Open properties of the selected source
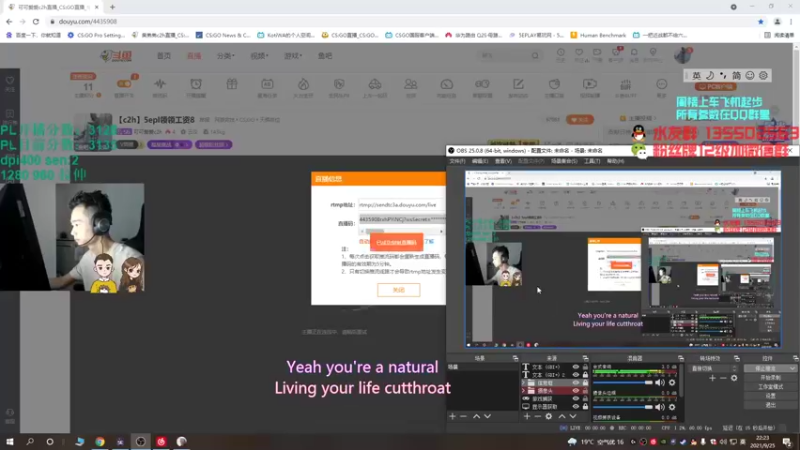The width and height of the screenshot is (800, 450). click(548, 416)
